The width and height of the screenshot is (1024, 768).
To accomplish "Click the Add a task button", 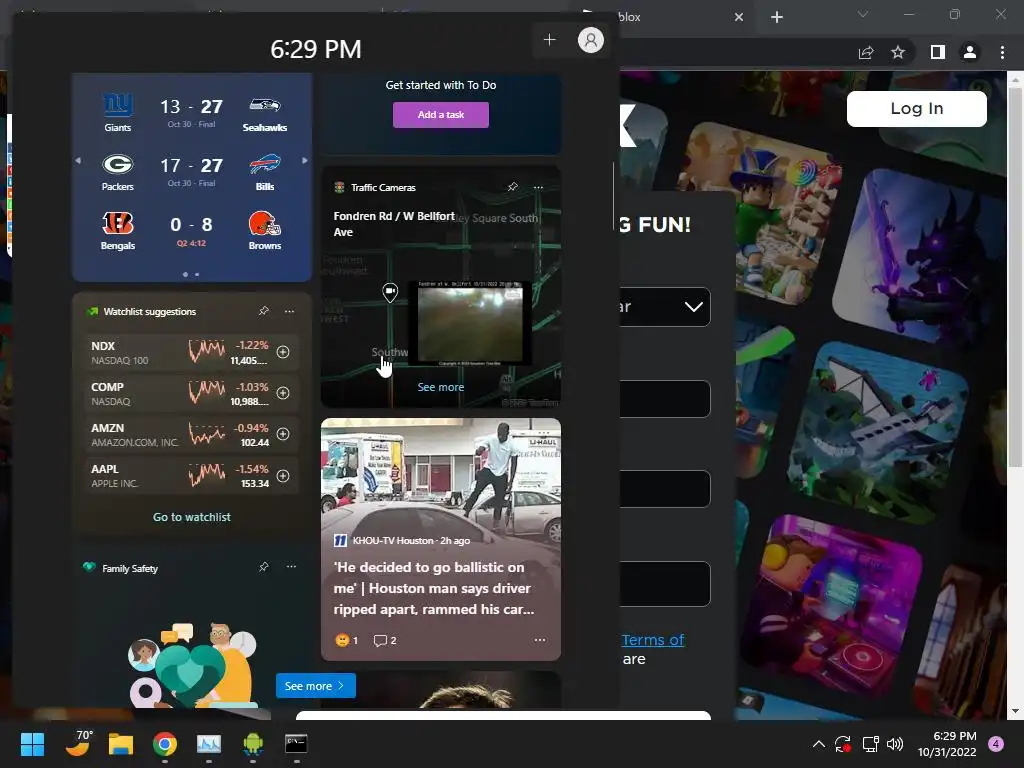I will pos(441,115).
